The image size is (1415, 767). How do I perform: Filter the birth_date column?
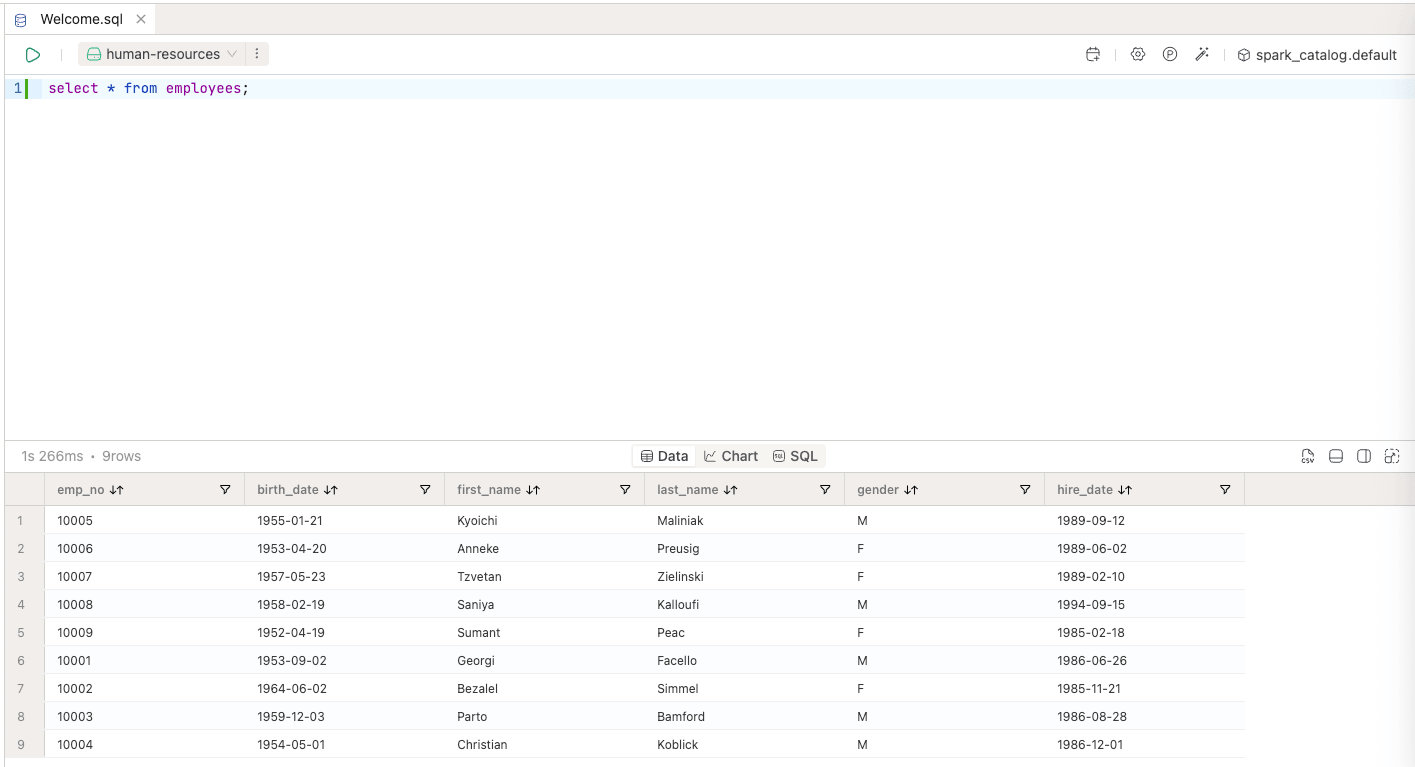[x=425, y=490]
